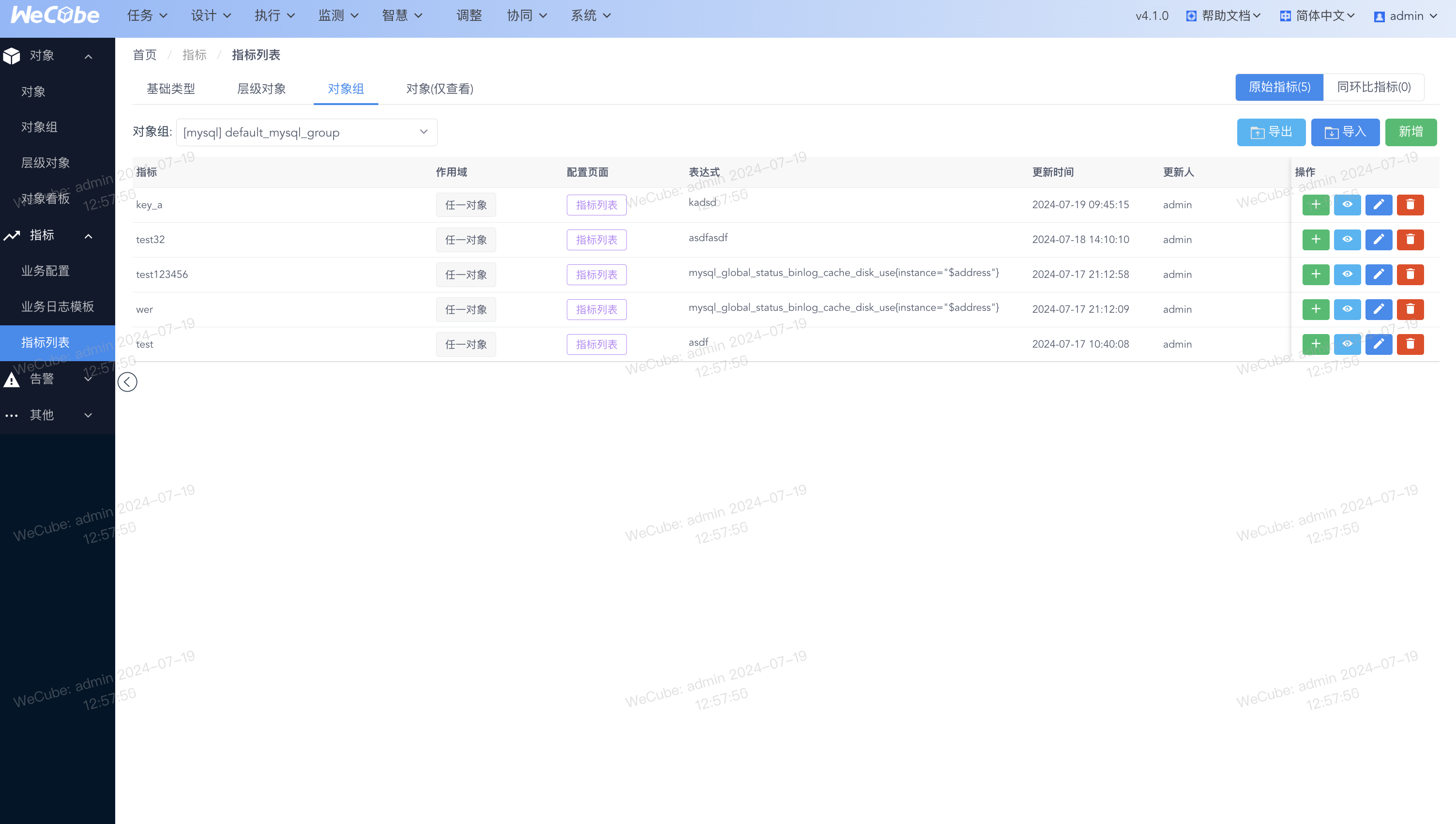
Task: Delete the key_a metric via trash icon
Action: pos(1410,205)
